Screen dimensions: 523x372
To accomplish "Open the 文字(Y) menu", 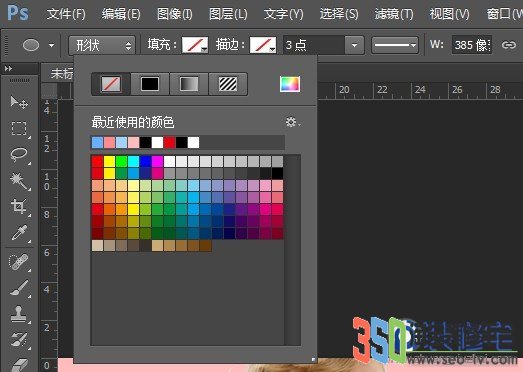I will 284,14.
